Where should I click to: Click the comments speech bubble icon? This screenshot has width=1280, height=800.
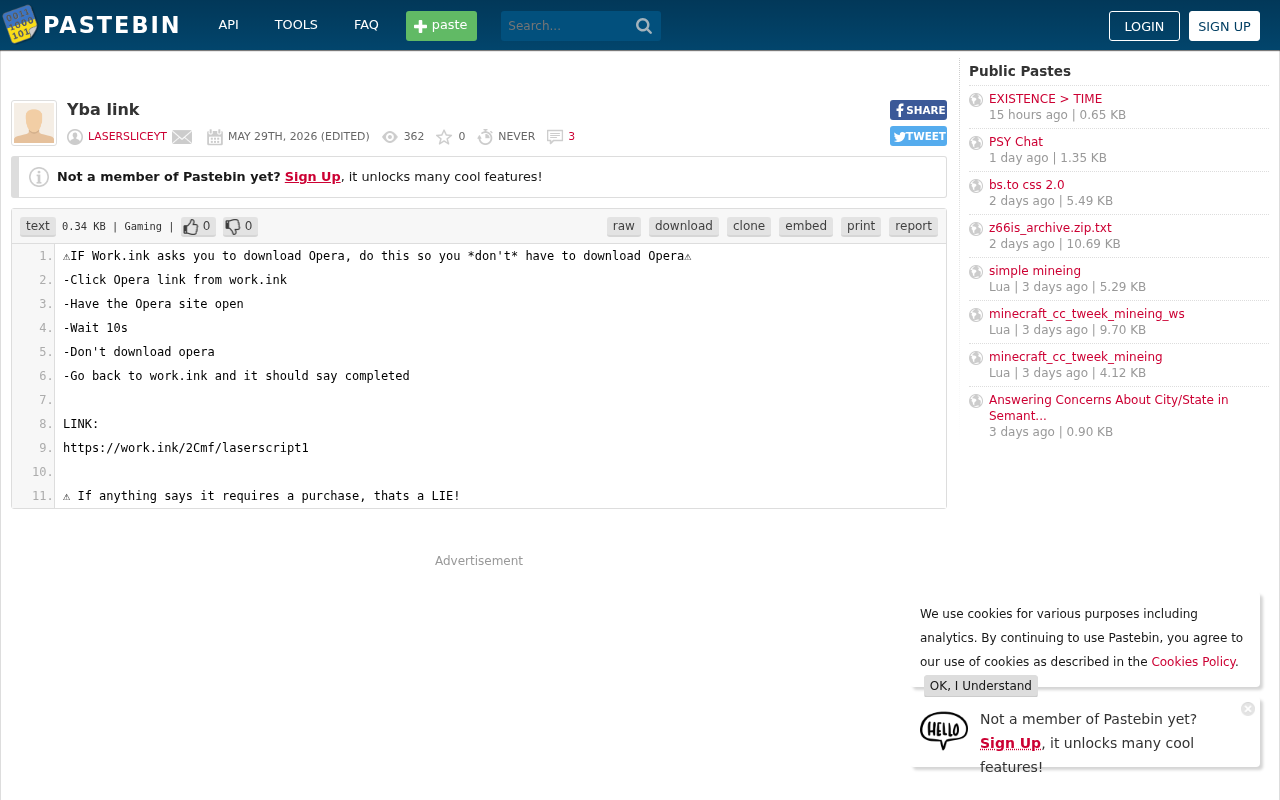[555, 137]
